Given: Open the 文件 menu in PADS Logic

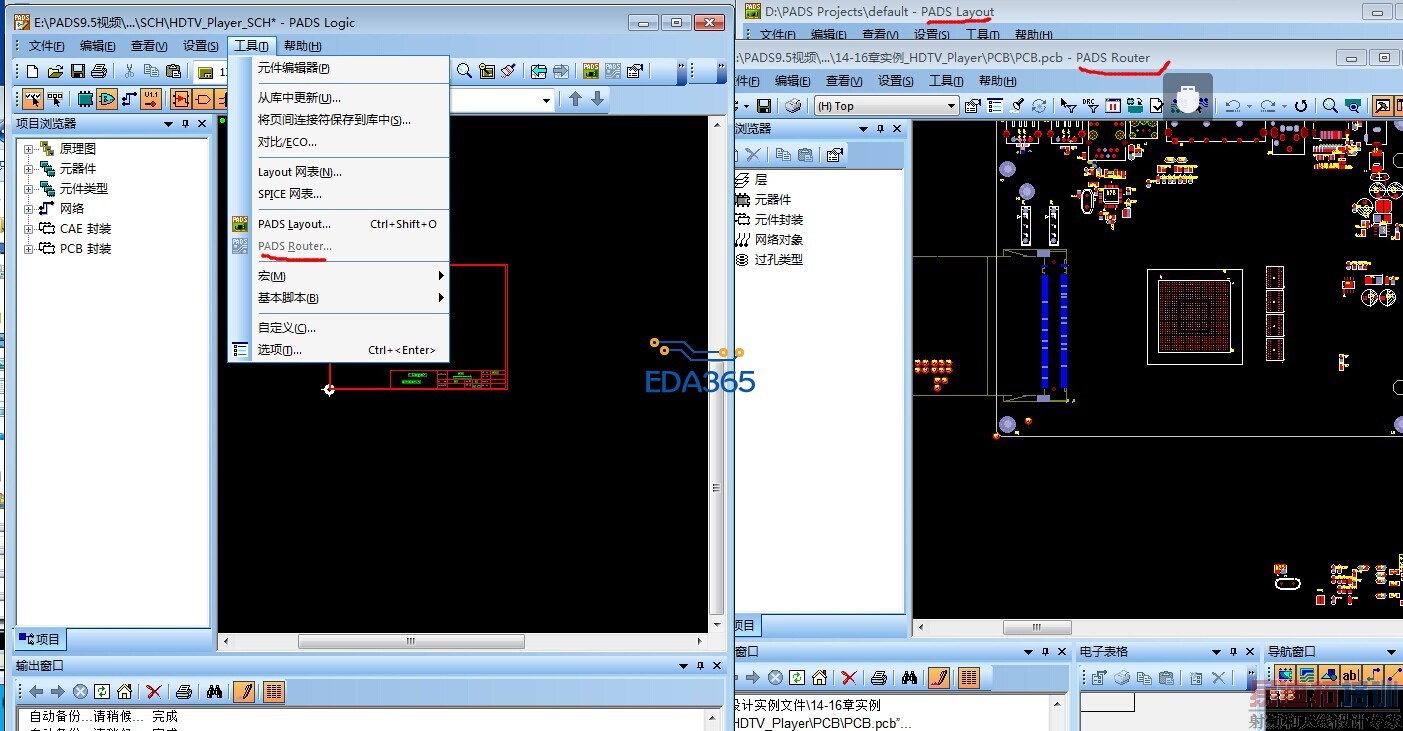Looking at the screenshot, I should pos(46,46).
